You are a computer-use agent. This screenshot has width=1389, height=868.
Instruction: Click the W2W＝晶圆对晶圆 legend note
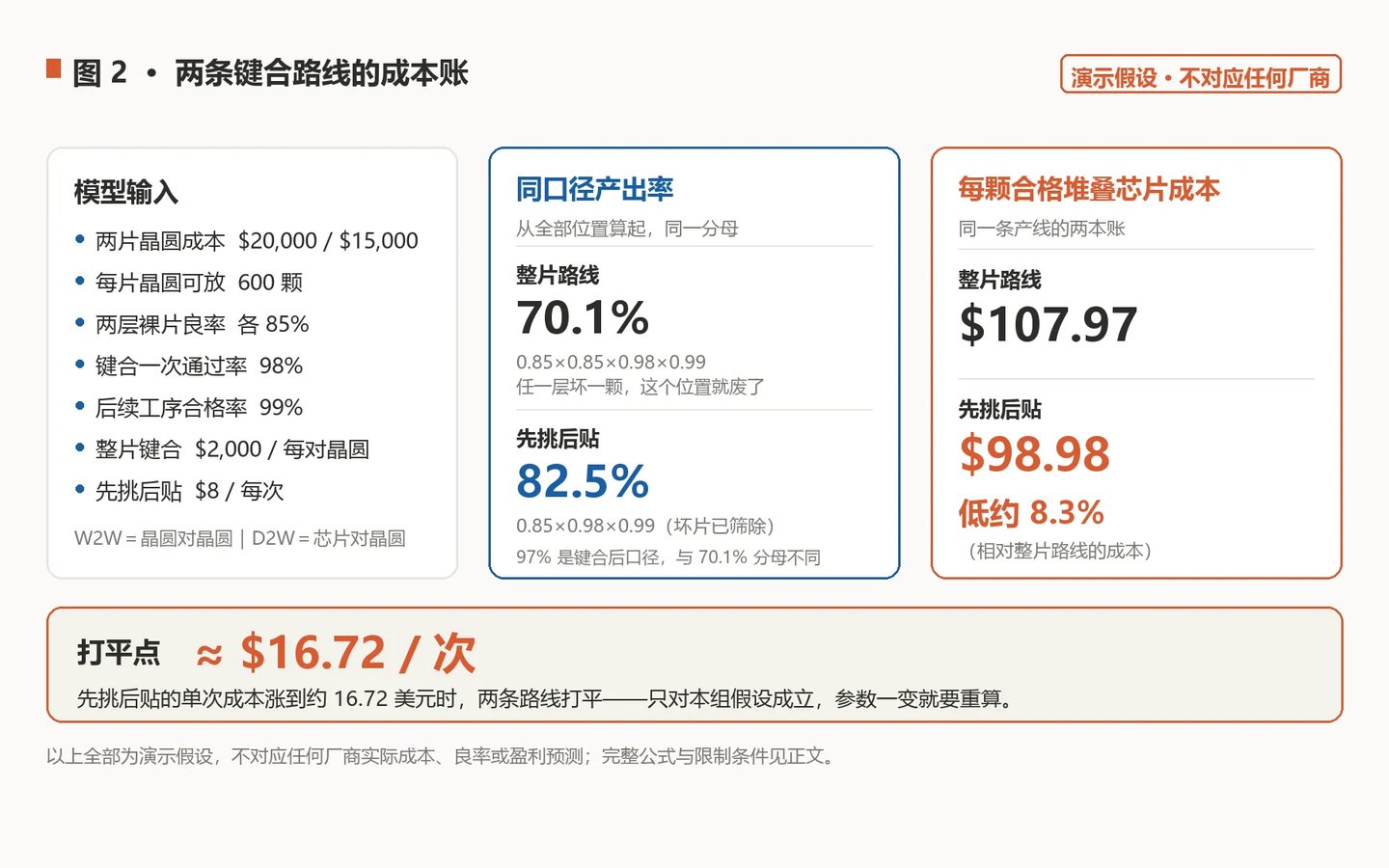(x=153, y=538)
